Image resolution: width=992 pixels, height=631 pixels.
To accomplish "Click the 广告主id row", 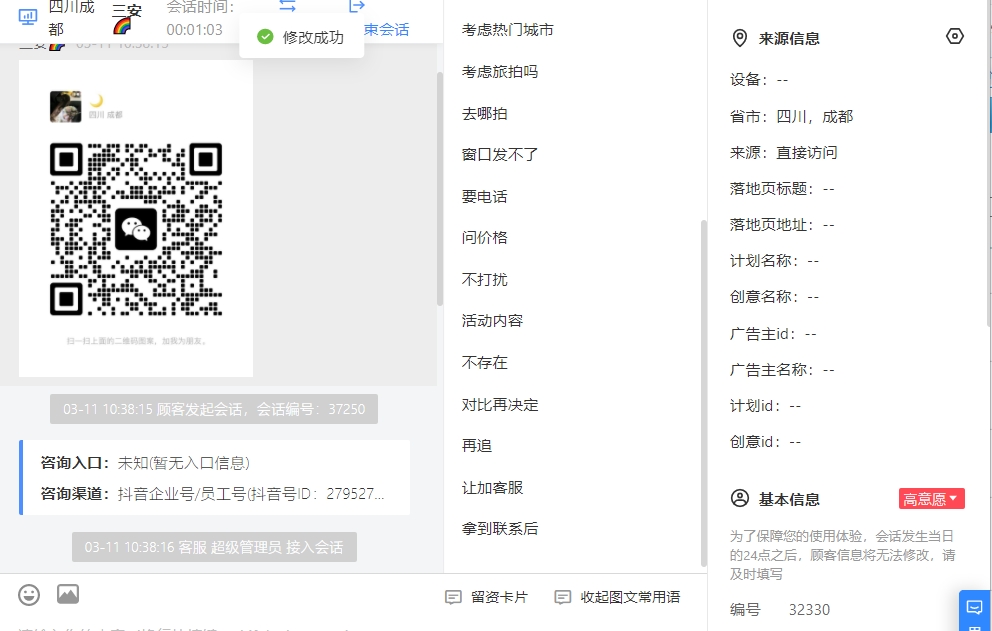I will tap(773, 334).
